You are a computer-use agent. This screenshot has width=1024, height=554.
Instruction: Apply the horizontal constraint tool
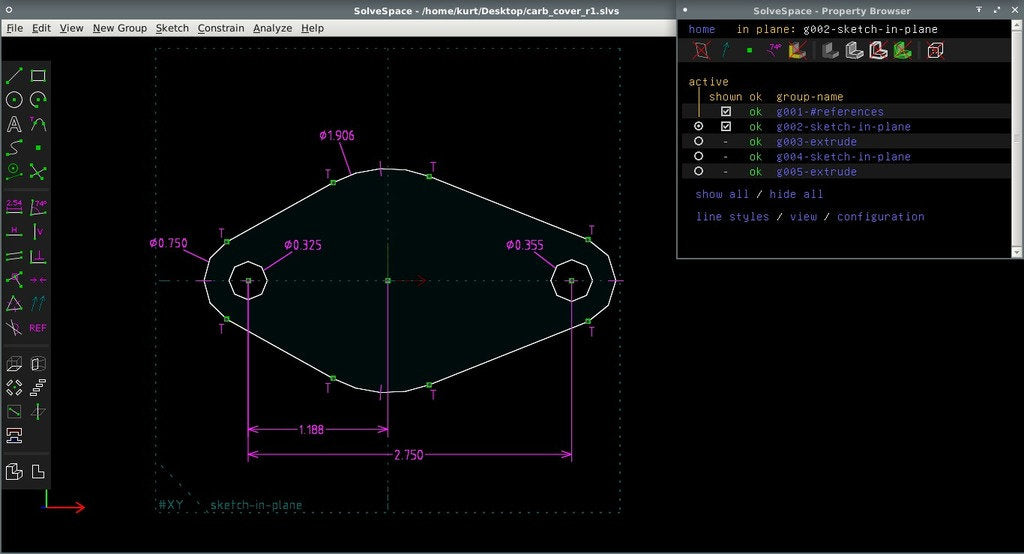point(14,231)
